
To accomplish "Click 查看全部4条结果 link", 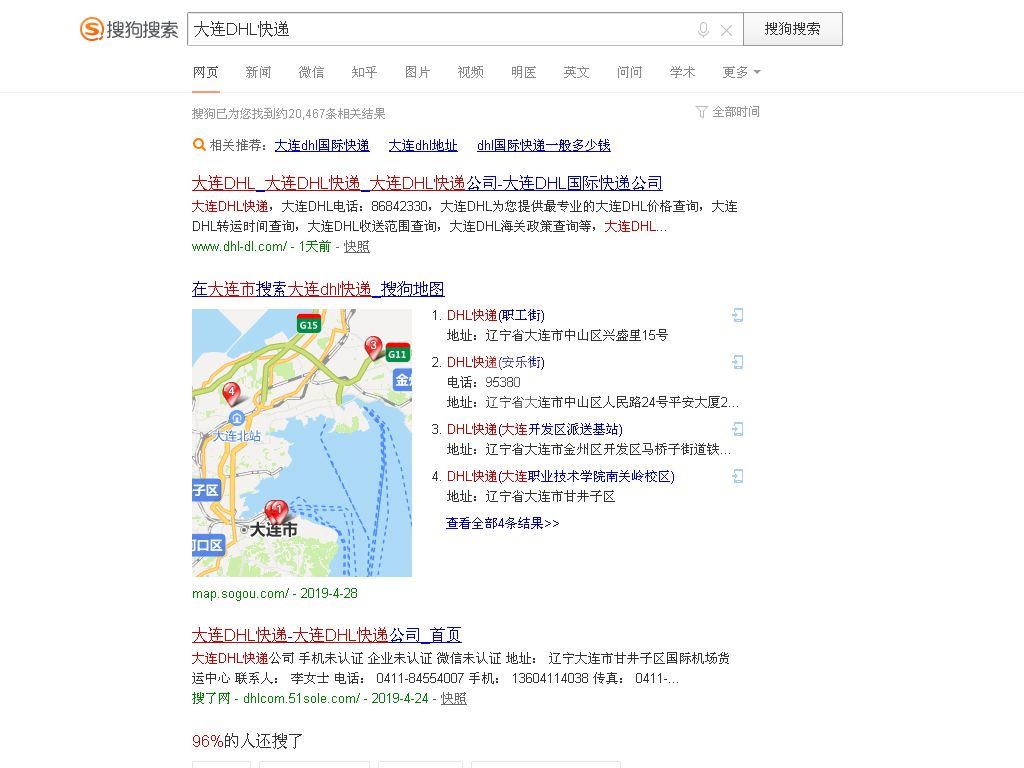I will pyautogui.click(x=503, y=523).
